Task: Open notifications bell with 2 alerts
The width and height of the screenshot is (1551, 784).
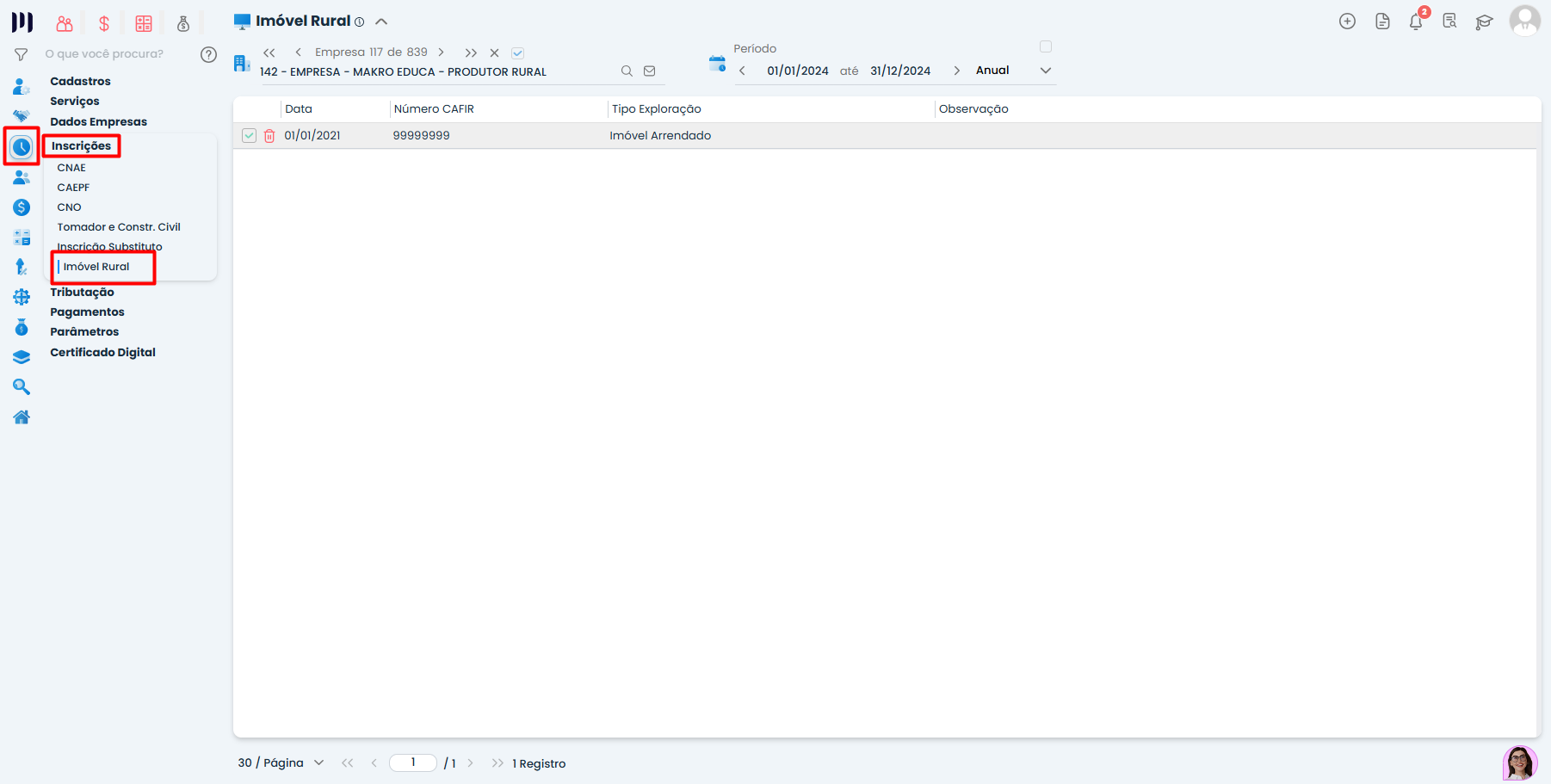Action: 1417,21
